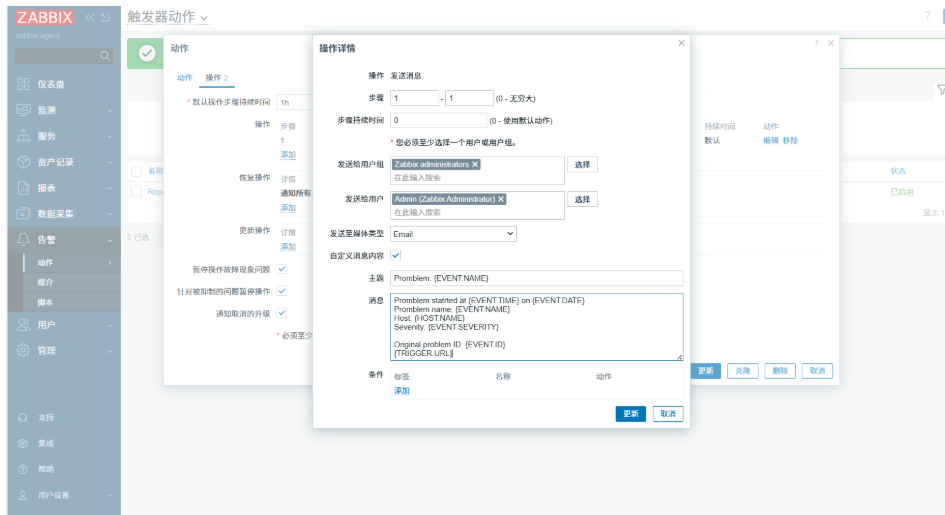Remove Admin (Zabbix Administrator) tag with X
The width and height of the screenshot is (945, 515).
pos(501,199)
